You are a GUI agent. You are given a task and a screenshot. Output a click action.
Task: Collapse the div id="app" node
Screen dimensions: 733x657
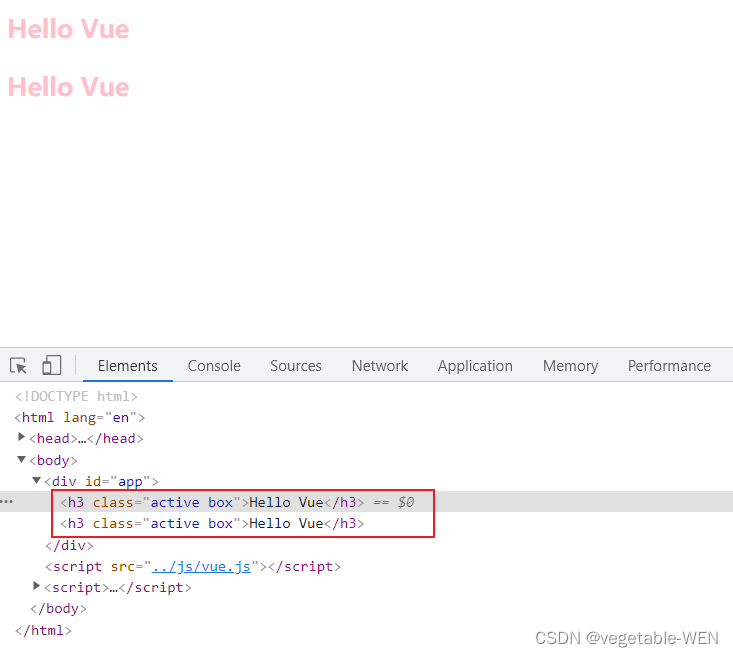[36, 480]
